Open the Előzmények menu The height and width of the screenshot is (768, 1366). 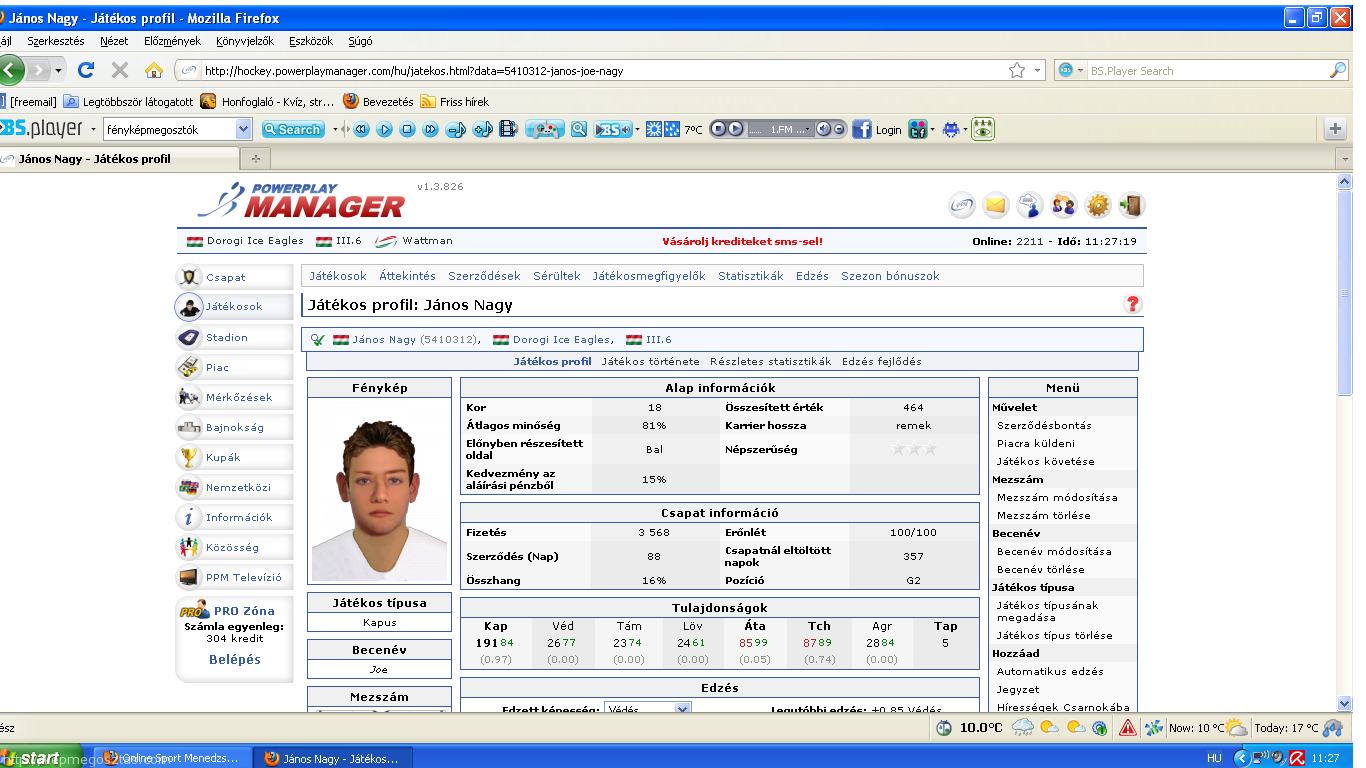172,41
